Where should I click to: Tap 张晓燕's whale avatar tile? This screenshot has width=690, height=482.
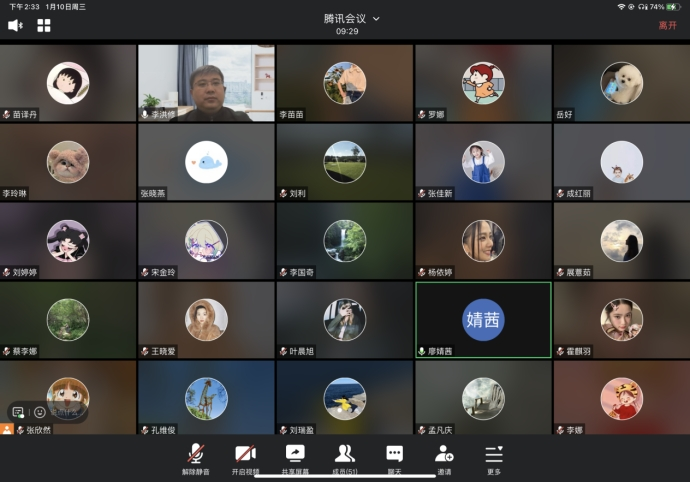click(206, 162)
